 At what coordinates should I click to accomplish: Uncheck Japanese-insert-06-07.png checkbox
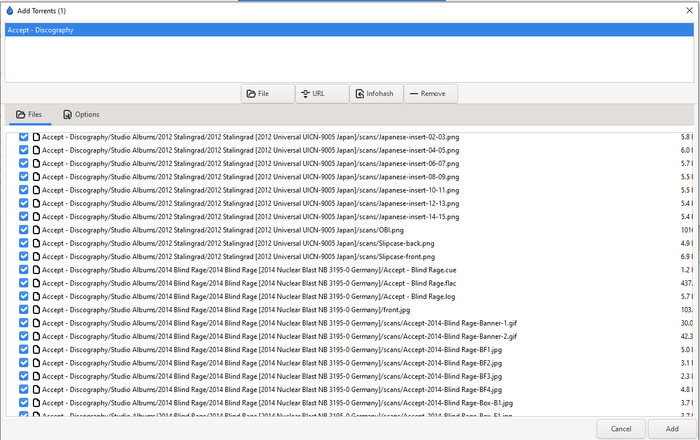point(24,163)
